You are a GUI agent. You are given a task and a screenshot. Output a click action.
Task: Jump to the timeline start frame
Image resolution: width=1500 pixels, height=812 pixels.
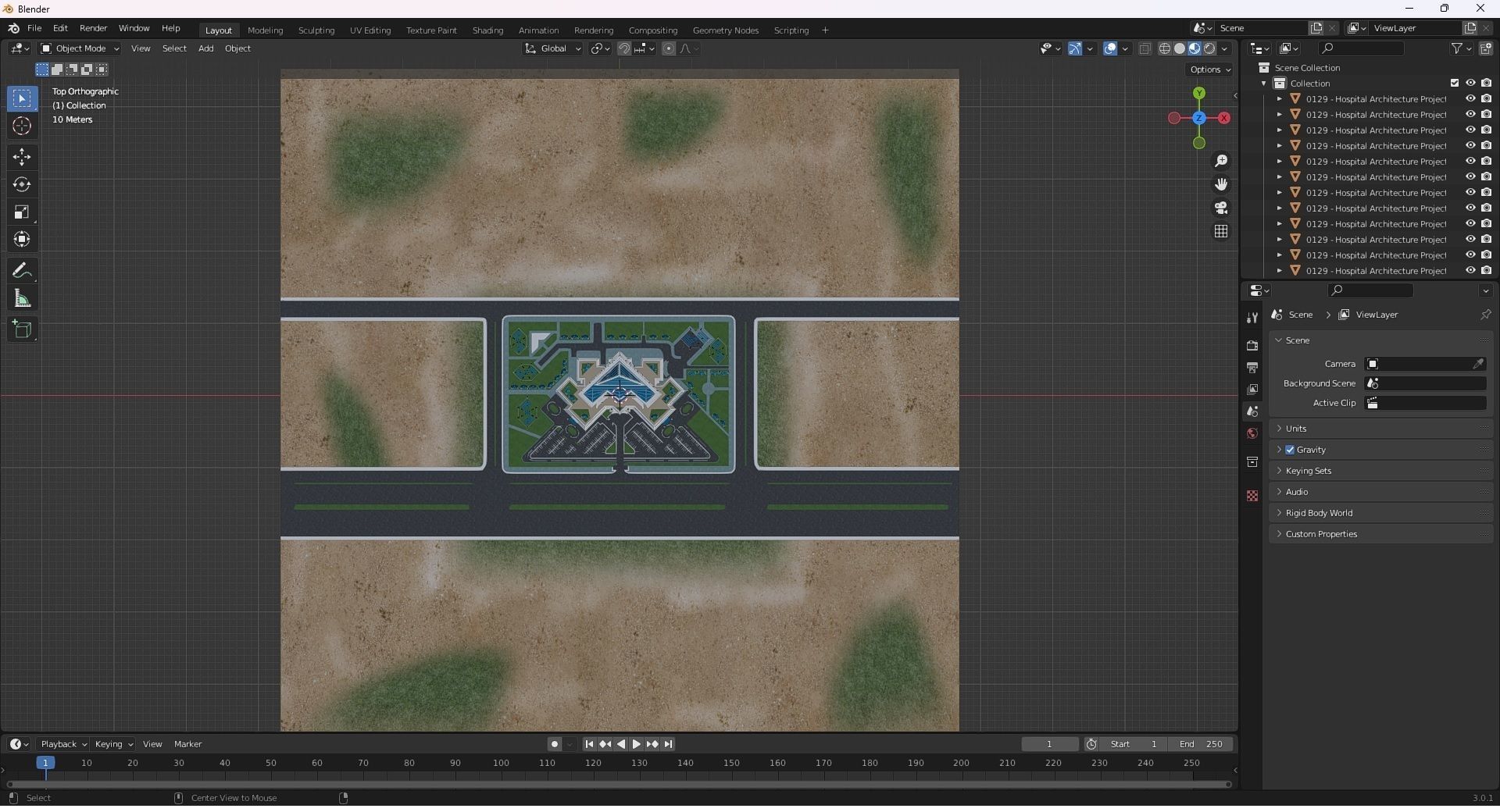pos(589,744)
